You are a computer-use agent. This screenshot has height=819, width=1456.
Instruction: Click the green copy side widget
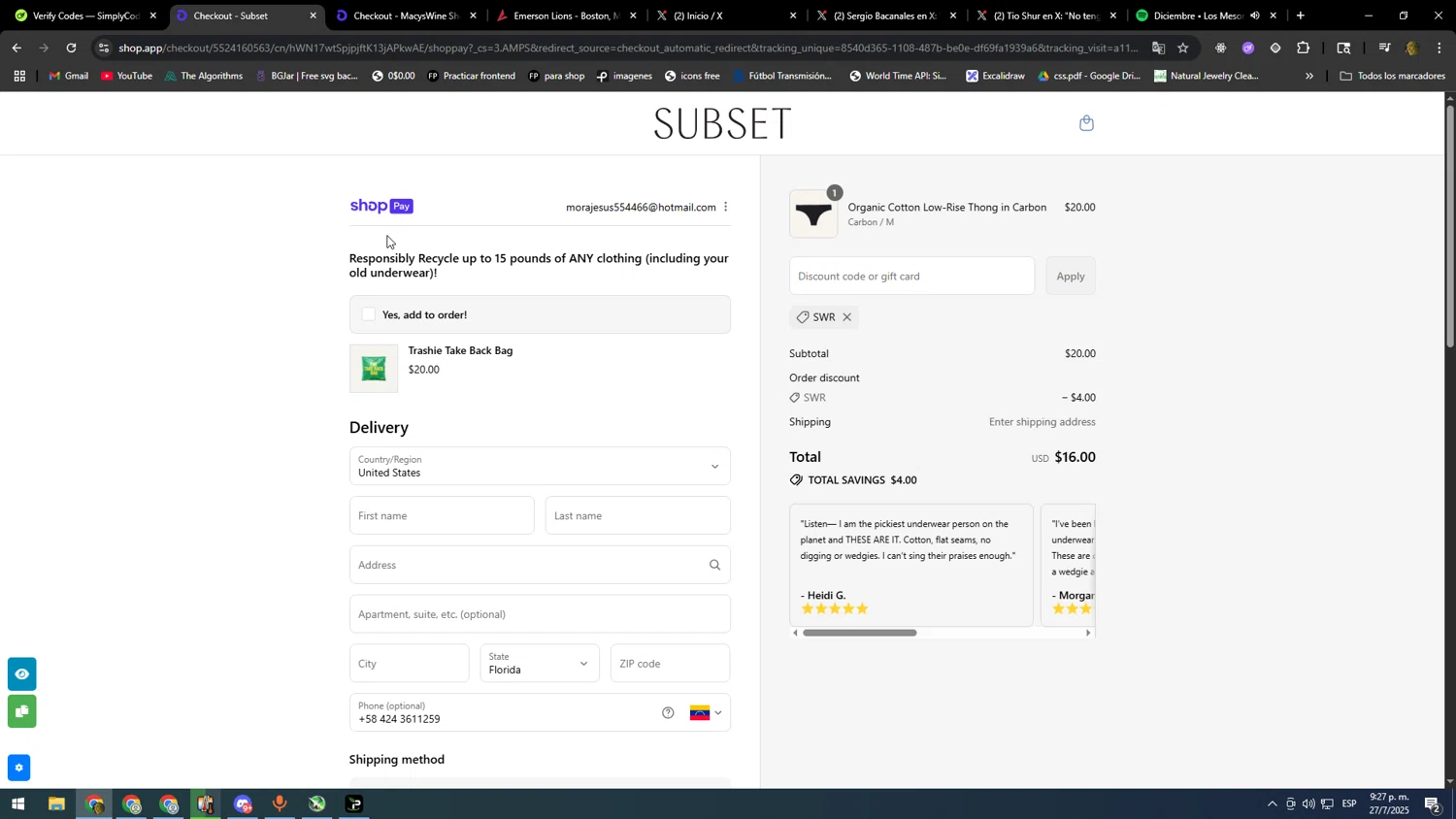21,712
